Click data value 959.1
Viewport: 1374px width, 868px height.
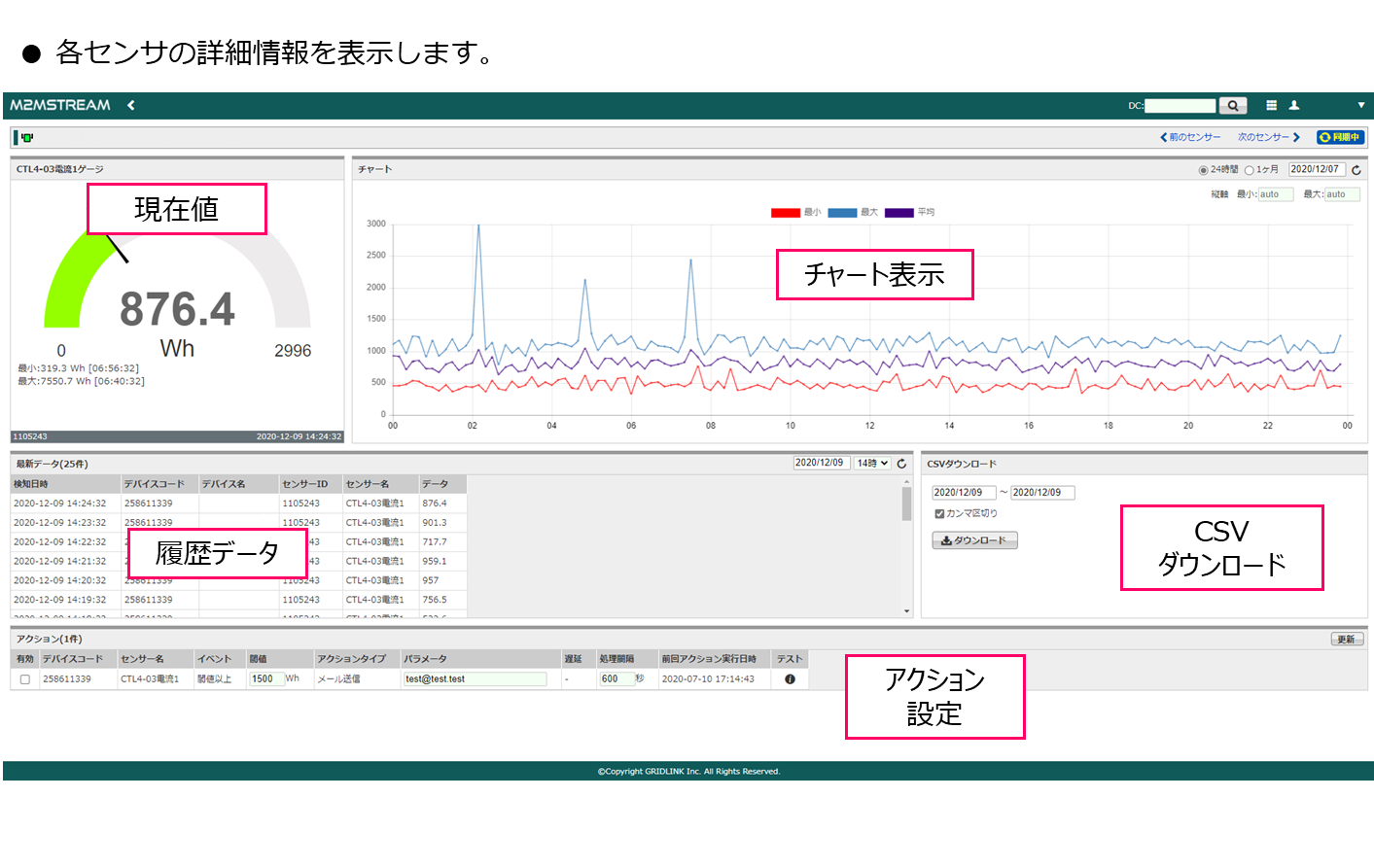[x=435, y=561]
